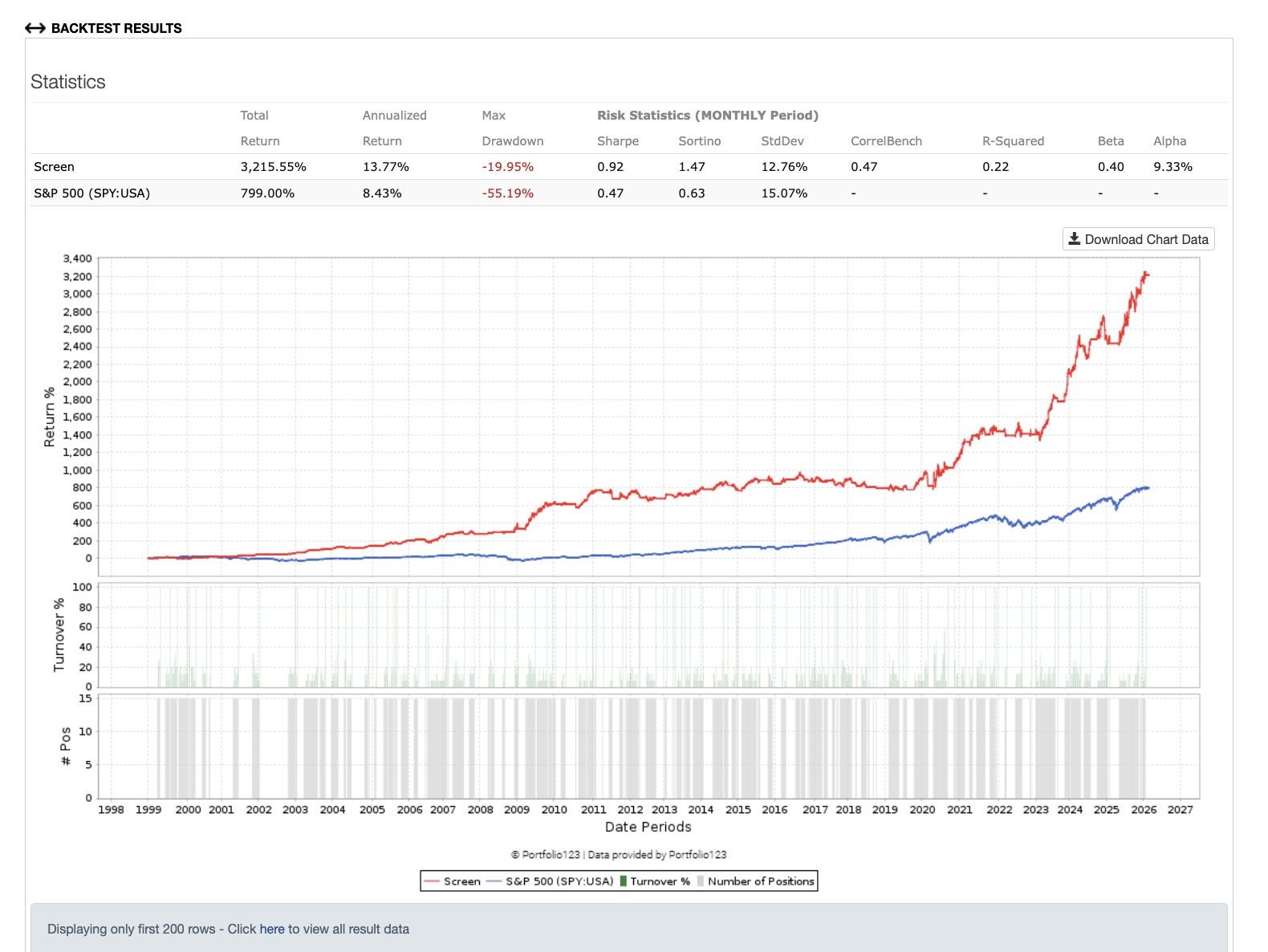
Task: Click the 2020 label on the date axis
Action: (x=923, y=809)
